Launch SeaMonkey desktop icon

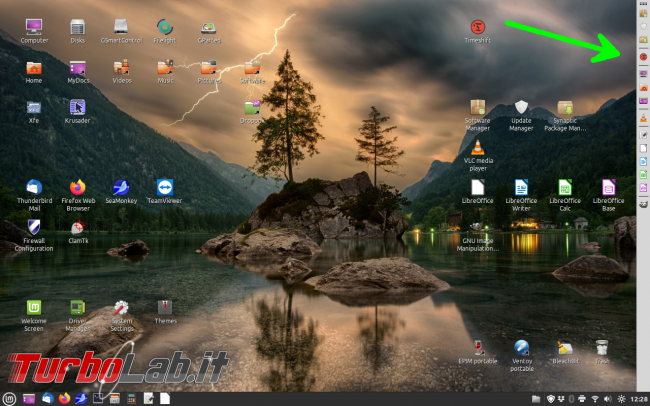pos(121,187)
